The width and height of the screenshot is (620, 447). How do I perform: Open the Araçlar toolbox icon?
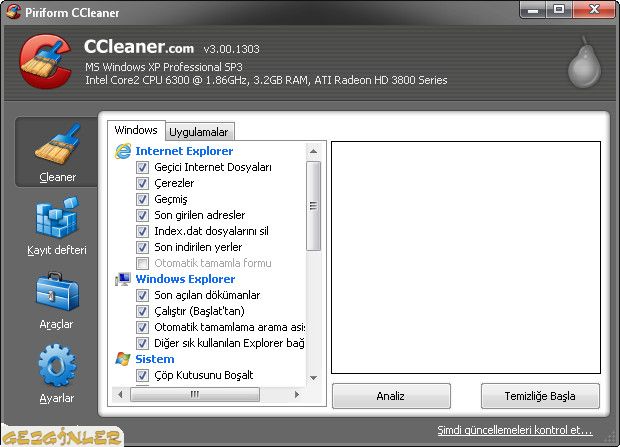point(57,292)
